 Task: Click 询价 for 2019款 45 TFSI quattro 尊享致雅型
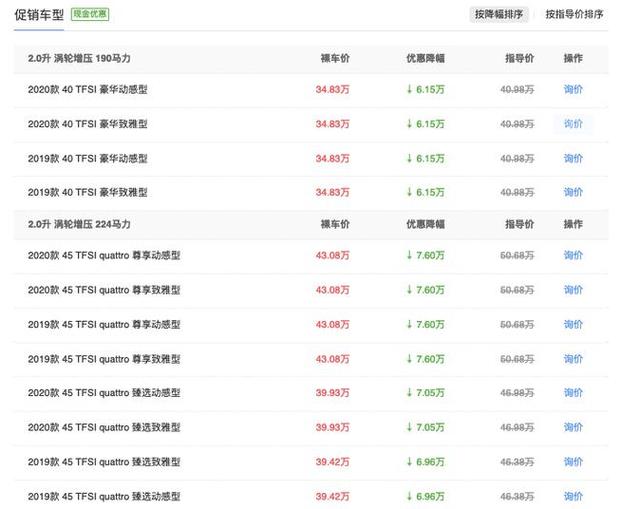(x=573, y=359)
